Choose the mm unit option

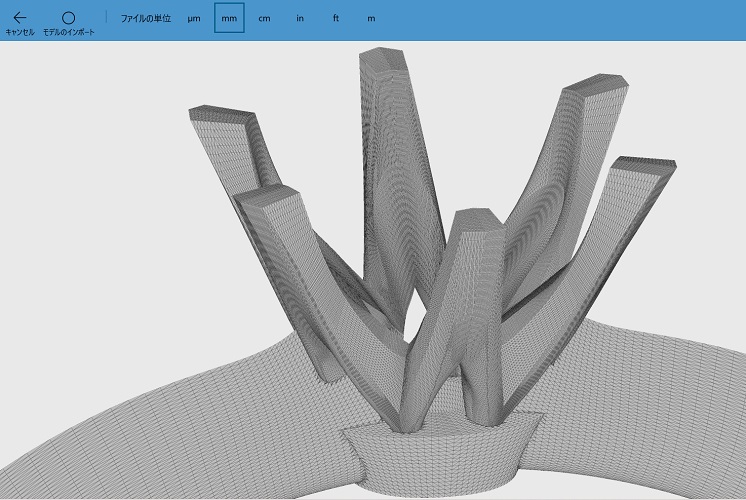pyautogui.click(x=229, y=19)
